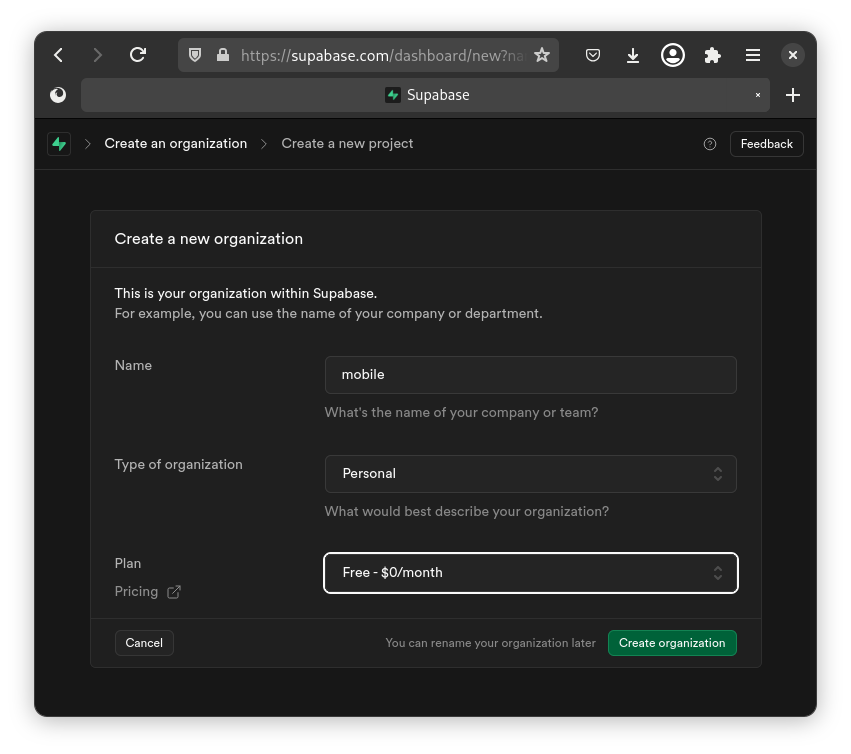851x754 pixels.
Task: Select the Create a new project breadcrumb
Action: (347, 143)
